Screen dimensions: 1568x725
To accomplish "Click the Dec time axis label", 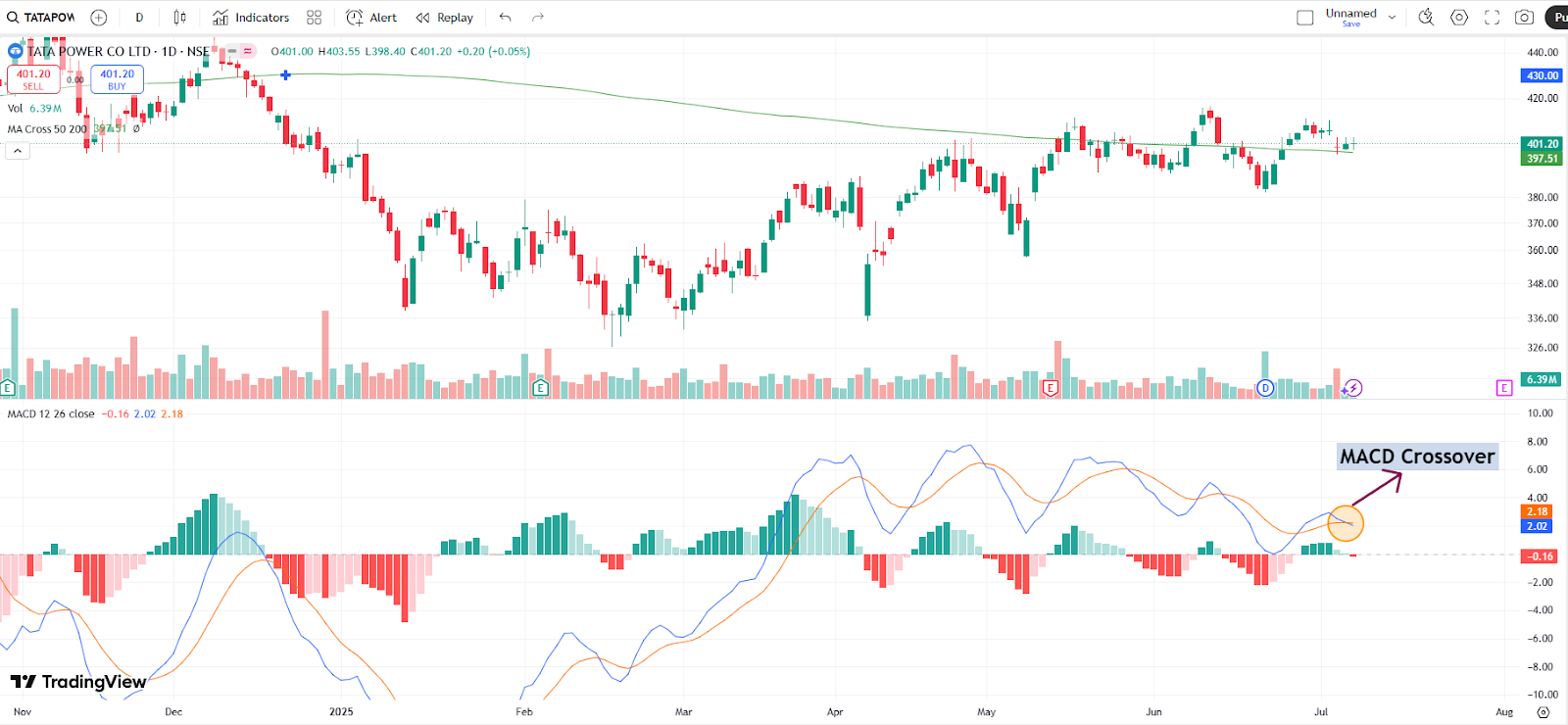I will pos(173,712).
